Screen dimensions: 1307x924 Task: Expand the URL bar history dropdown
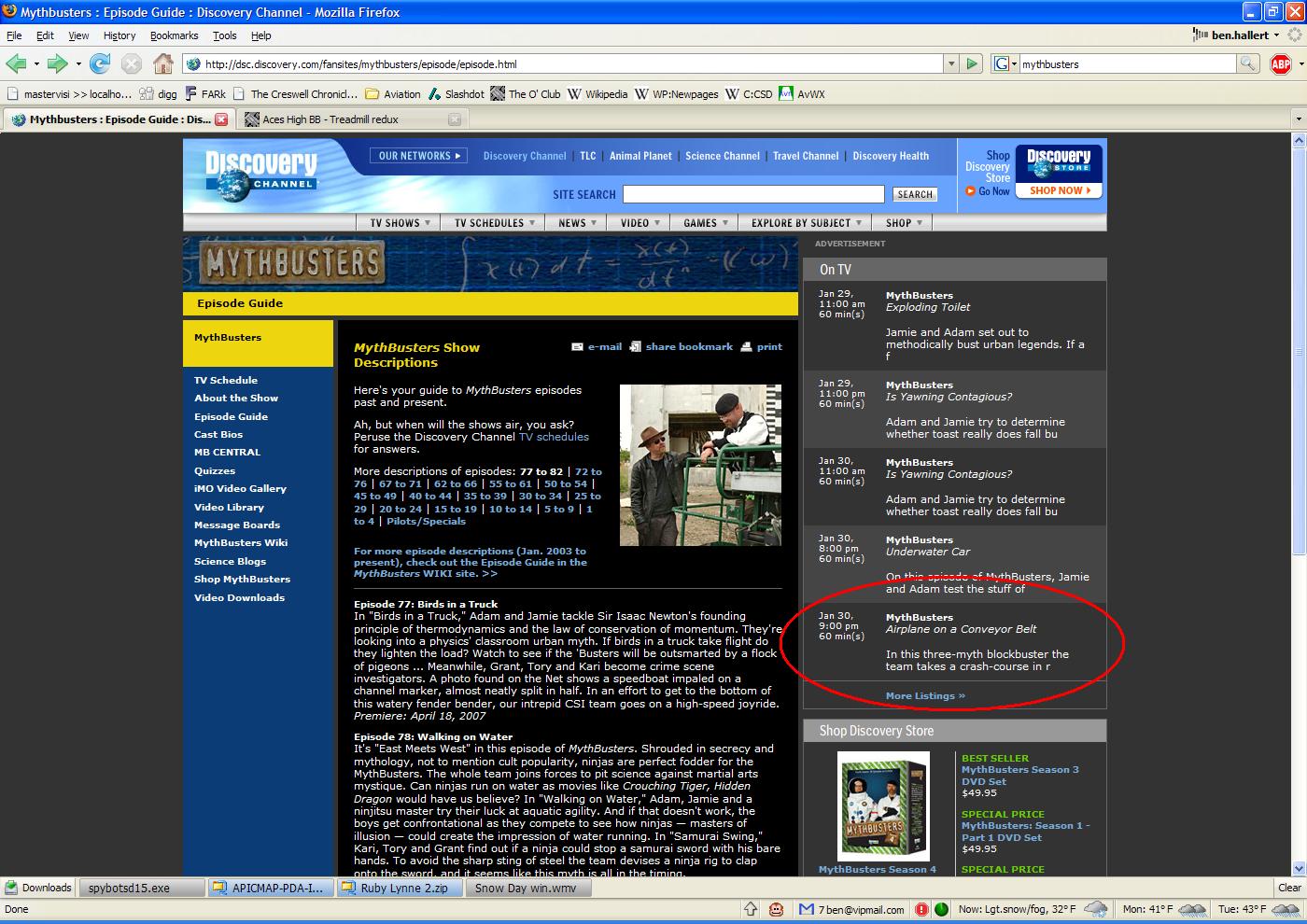[x=951, y=63]
